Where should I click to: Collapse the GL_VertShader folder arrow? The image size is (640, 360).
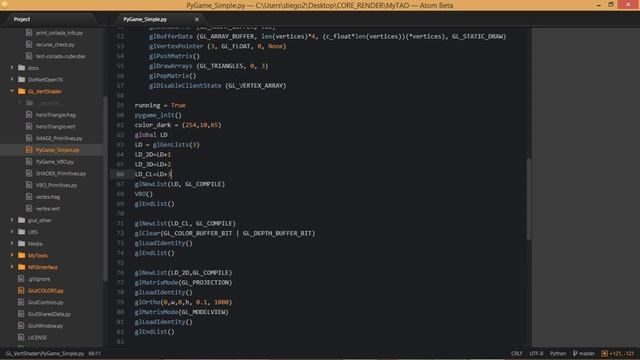coord(12,91)
